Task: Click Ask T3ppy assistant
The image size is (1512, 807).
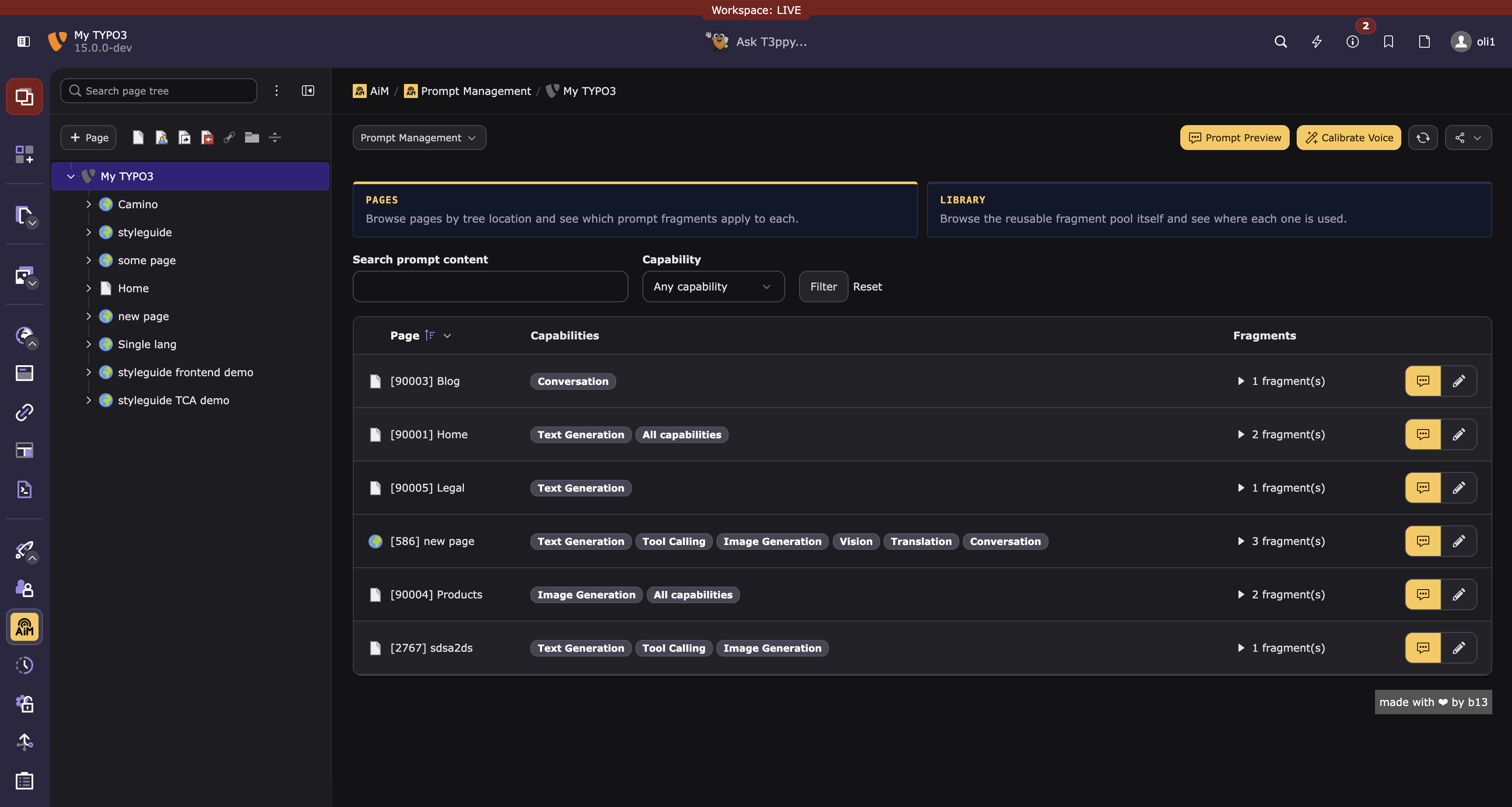Action: tap(756, 42)
